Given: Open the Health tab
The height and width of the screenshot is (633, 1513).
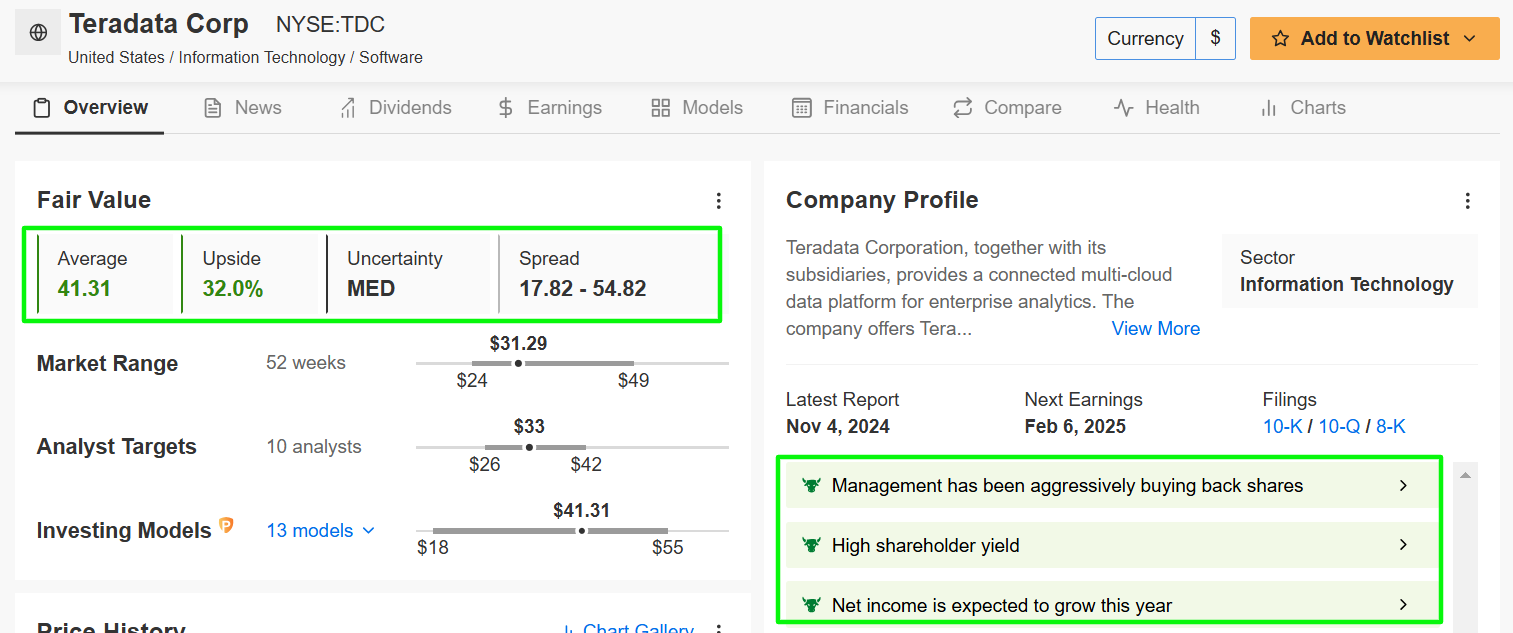Looking at the screenshot, I should 1156,107.
